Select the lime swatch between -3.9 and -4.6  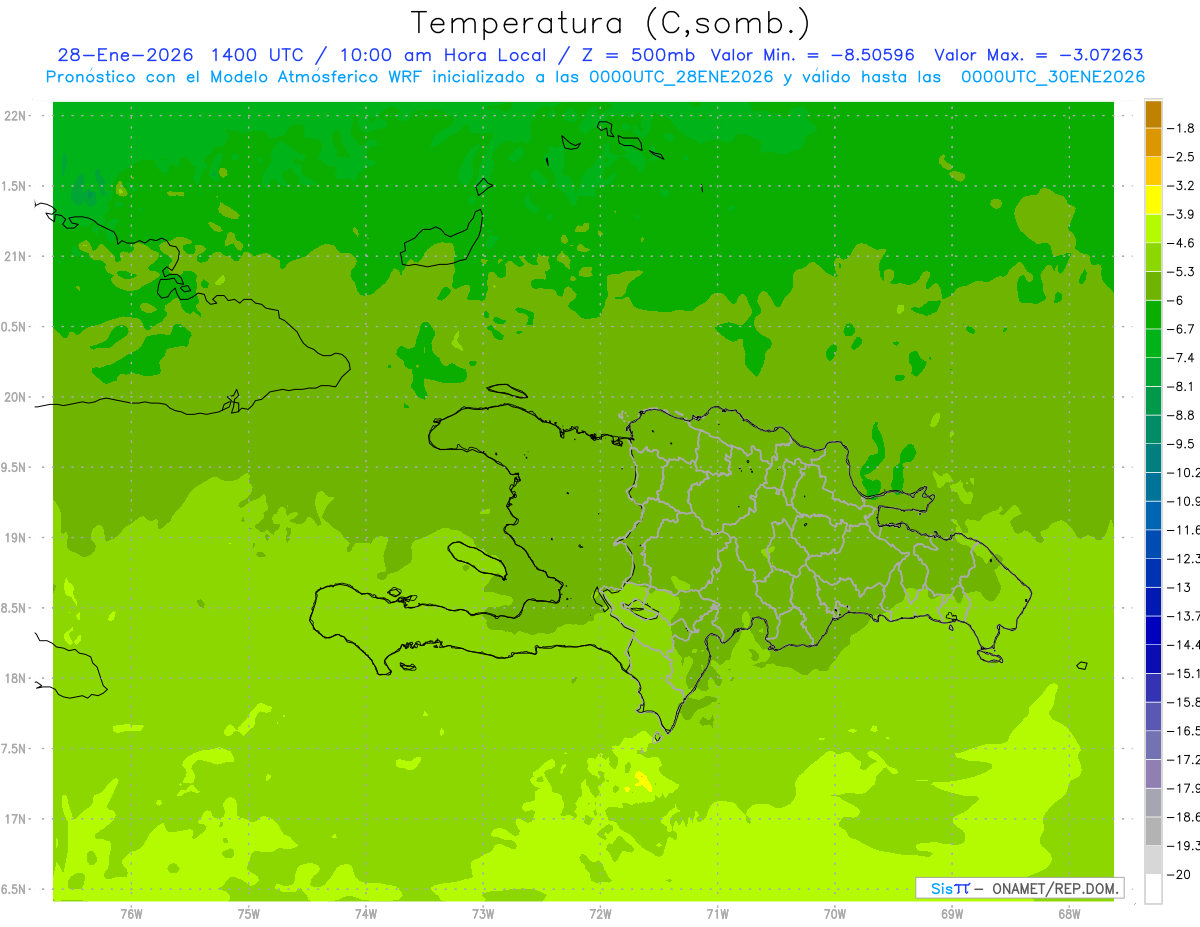pyautogui.click(x=1153, y=228)
